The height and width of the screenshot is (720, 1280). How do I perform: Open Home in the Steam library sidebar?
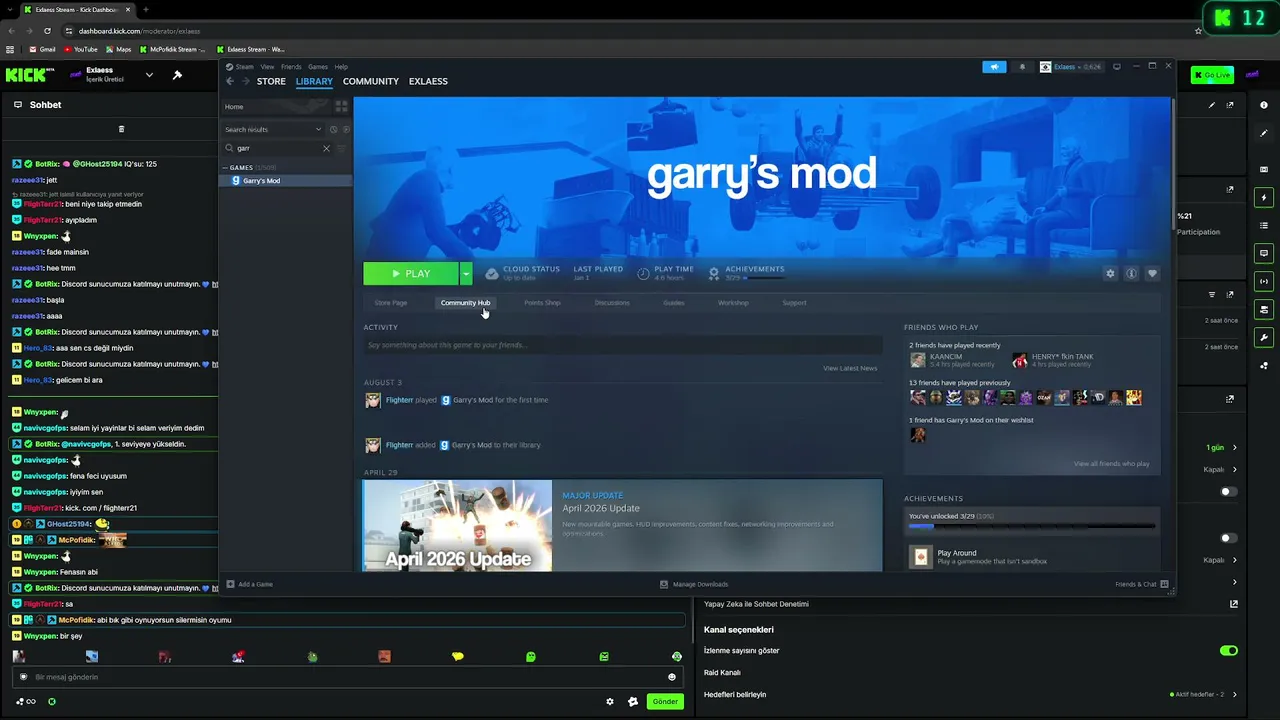(x=276, y=106)
